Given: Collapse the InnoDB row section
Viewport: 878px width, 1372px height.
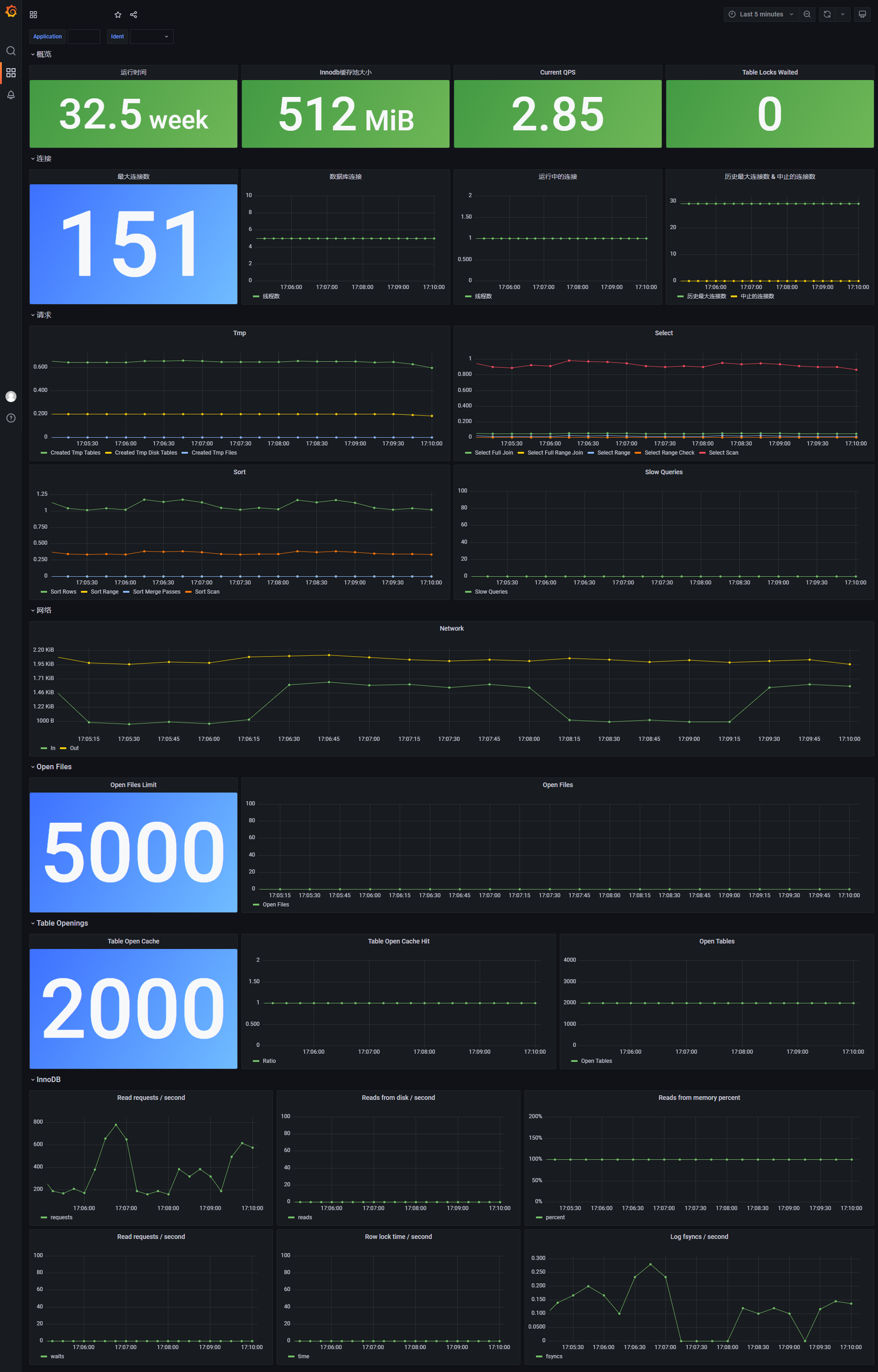Looking at the screenshot, I should pos(48,1080).
